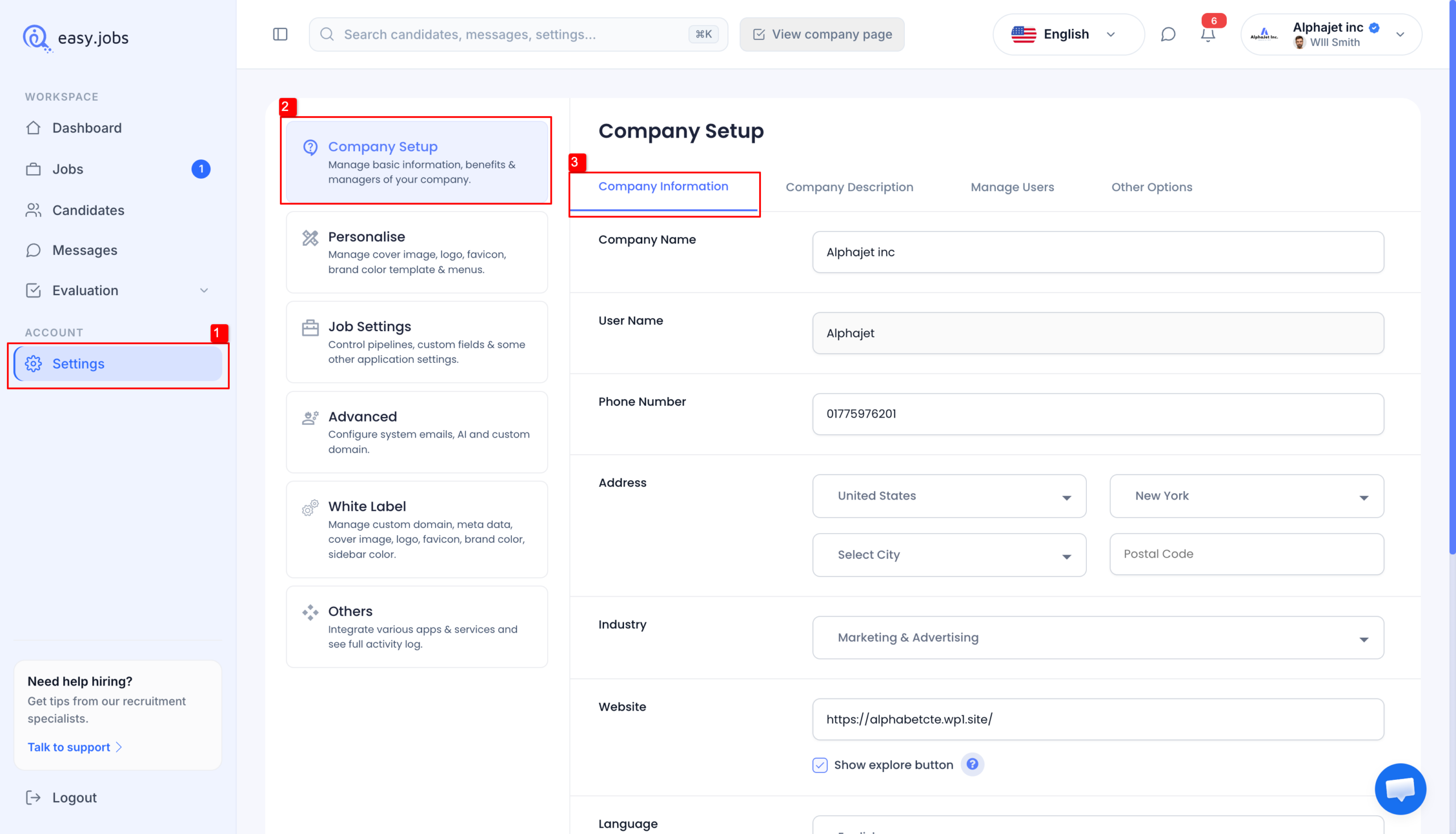
Task: Switch to Other Options tab
Action: (x=1151, y=187)
